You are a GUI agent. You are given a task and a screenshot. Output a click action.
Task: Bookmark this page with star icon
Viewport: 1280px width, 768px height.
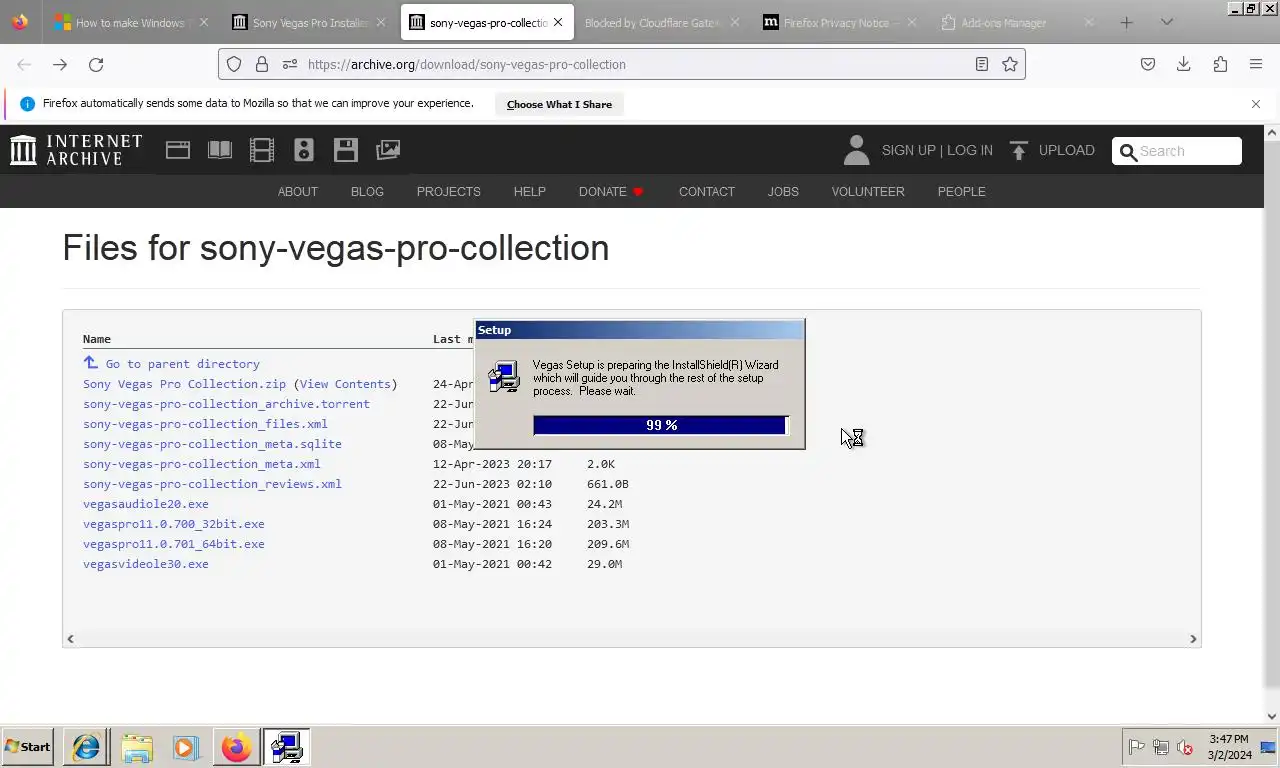pos(1010,64)
